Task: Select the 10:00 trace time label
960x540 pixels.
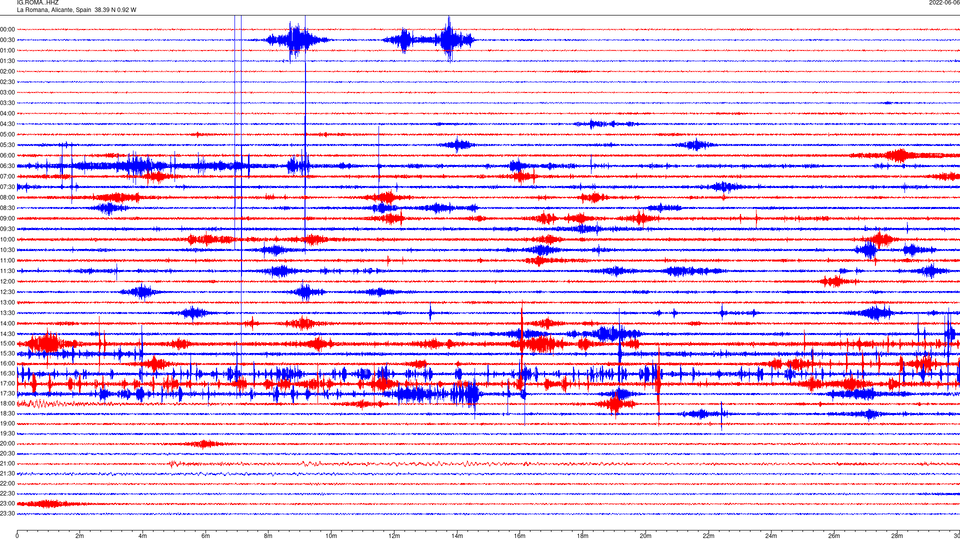Action: click(x=7, y=239)
